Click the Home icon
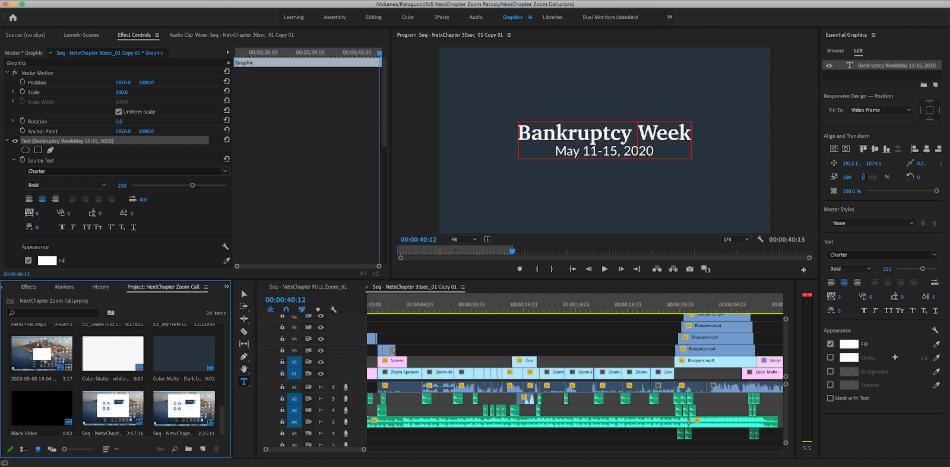Viewport: 950px width, 467px height. (13, 18)
